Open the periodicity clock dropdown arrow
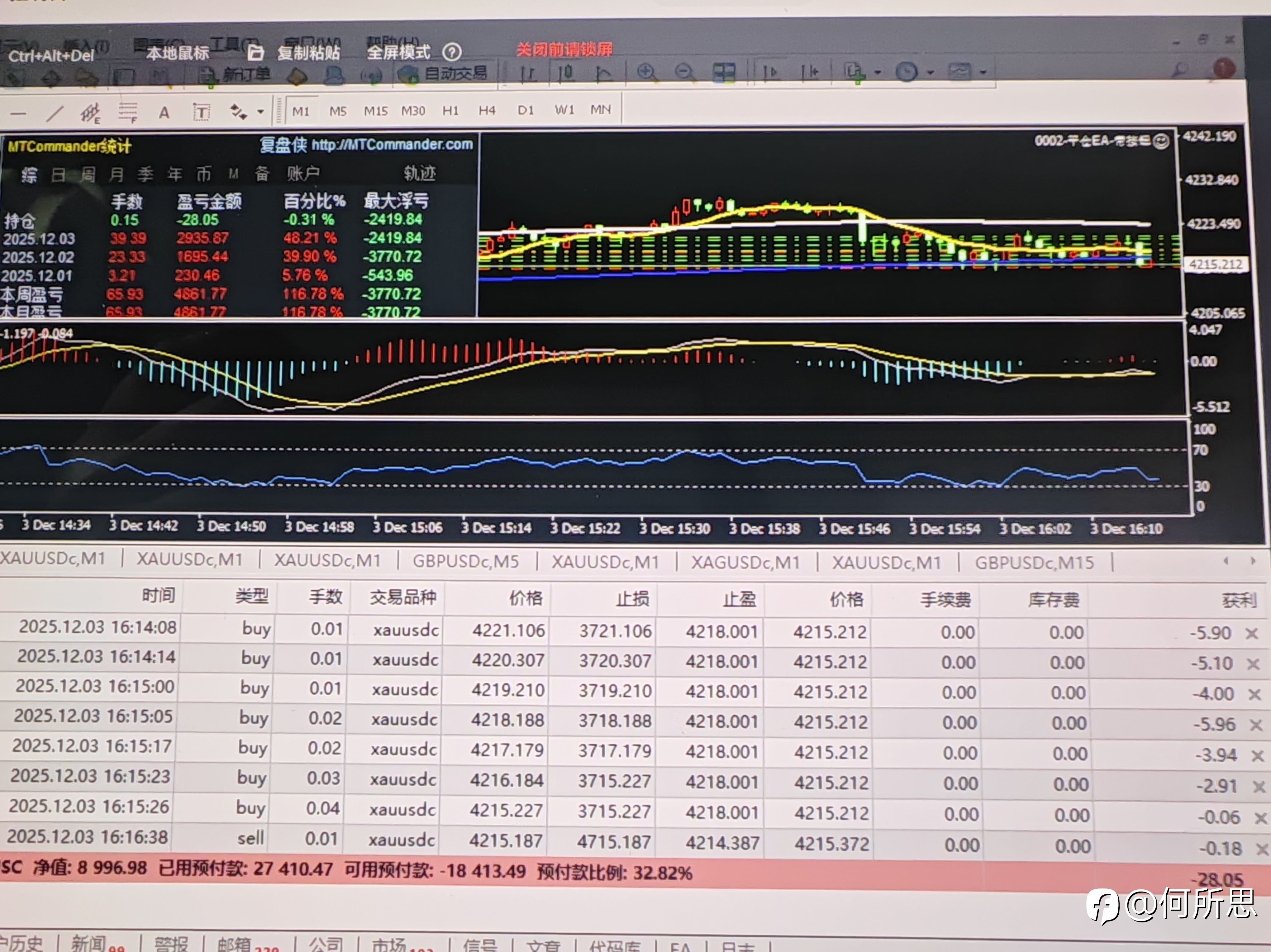Screen dimensions: 1271x952 click(930, 73)
